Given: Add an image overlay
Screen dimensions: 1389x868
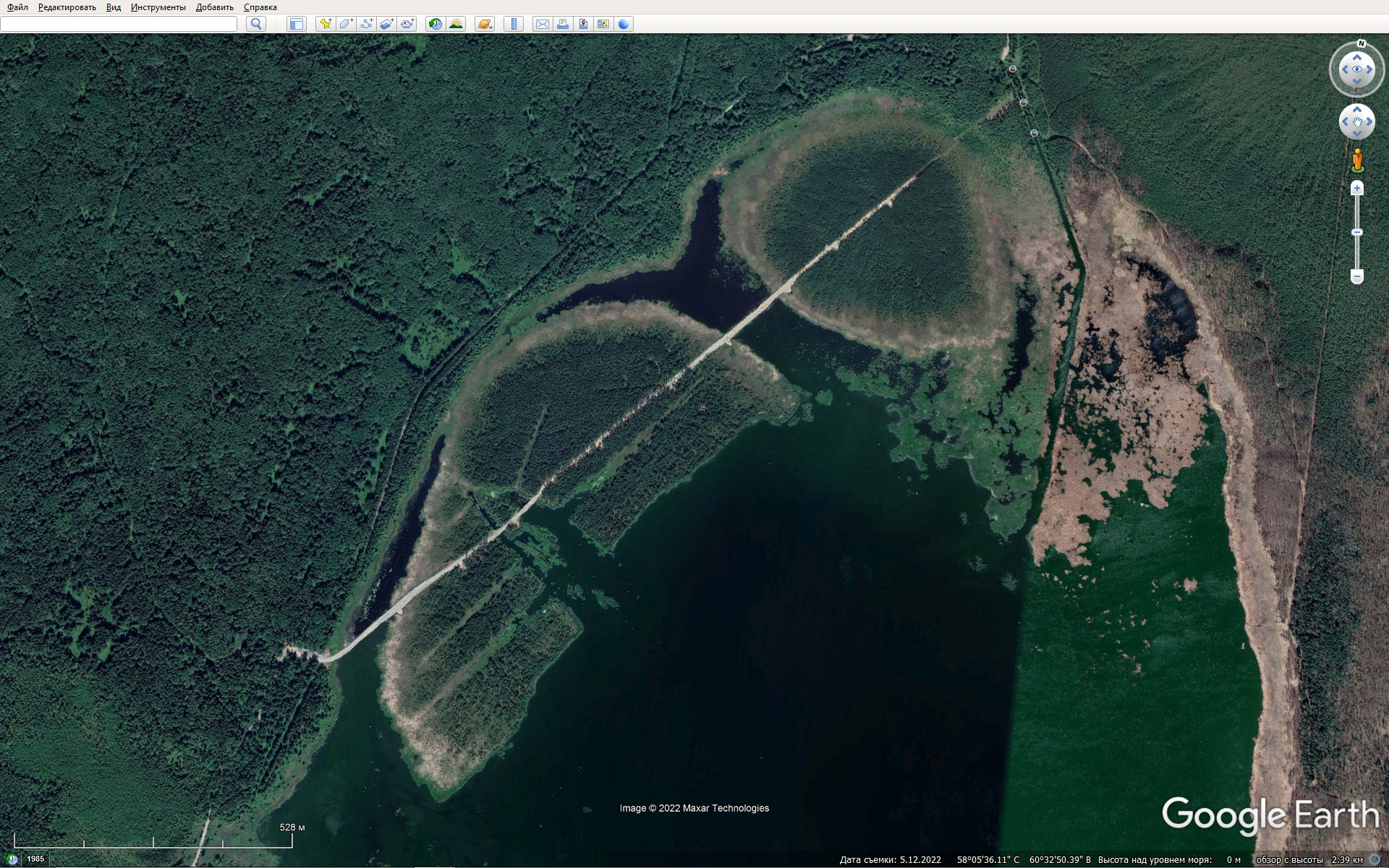Looking at the screenshot, I should pyautogui.click(x=386, y=24).
